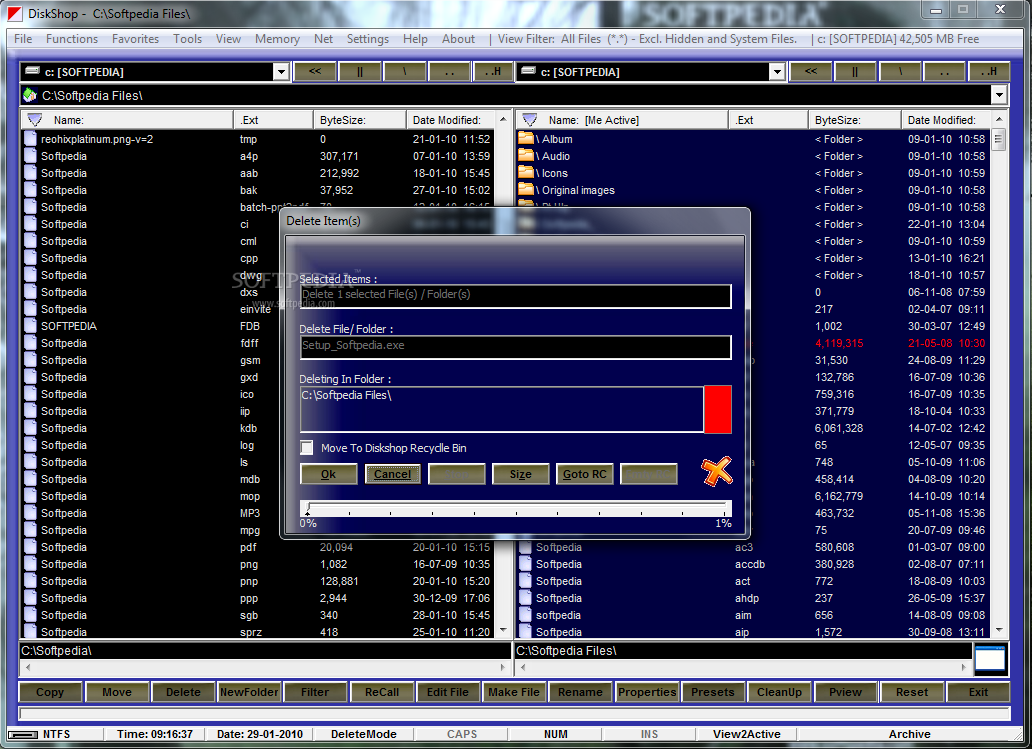Click the Original images folder icon
The width and height of the screenshot is (1032, 749).
pos(525,190)
